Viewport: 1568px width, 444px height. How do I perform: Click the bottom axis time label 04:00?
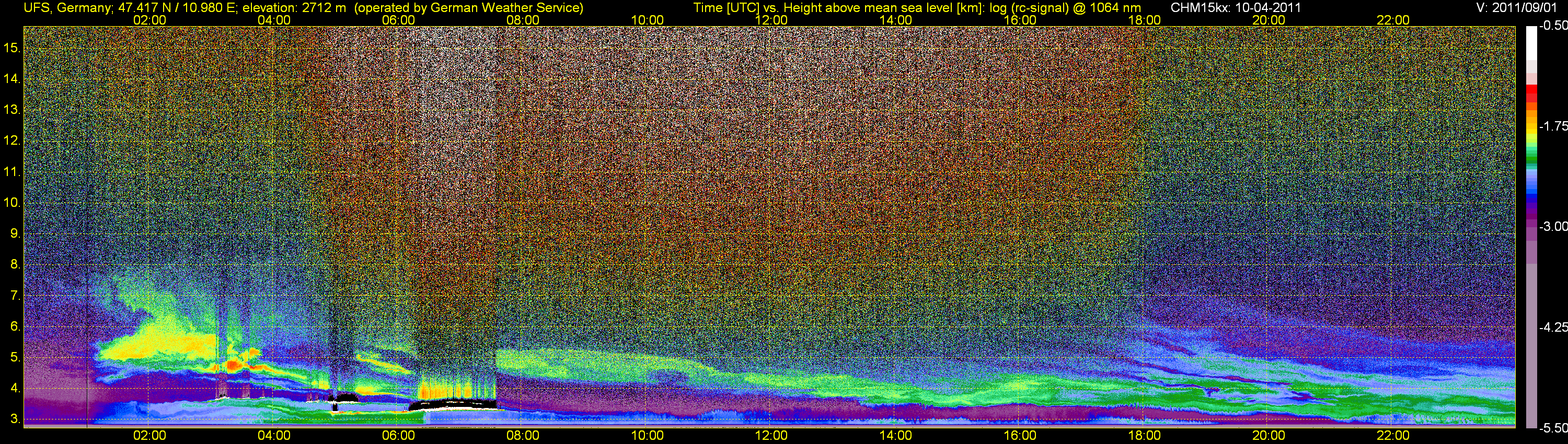click(x=274, y=436)
